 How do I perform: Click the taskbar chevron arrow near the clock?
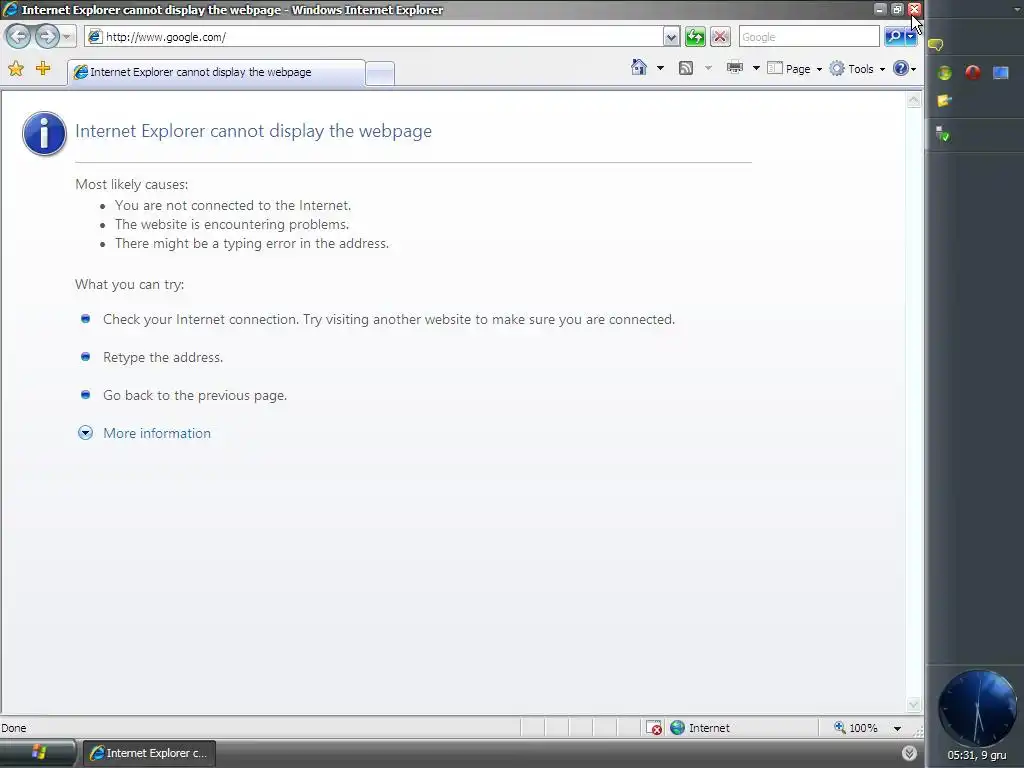click(909, 753)
